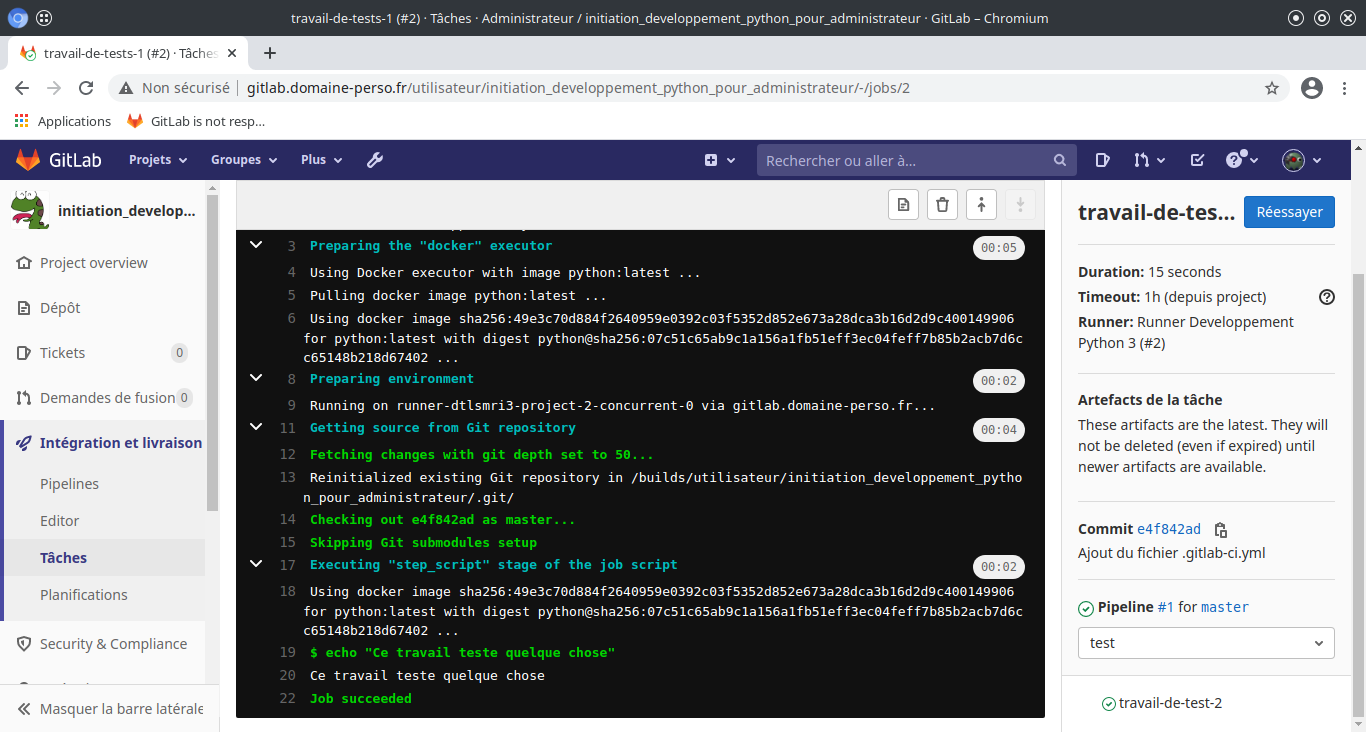The width and height of the screenshot is (1366, 732).
Task: Click the Réessayer button
Action: click(x=1288, y=212)
